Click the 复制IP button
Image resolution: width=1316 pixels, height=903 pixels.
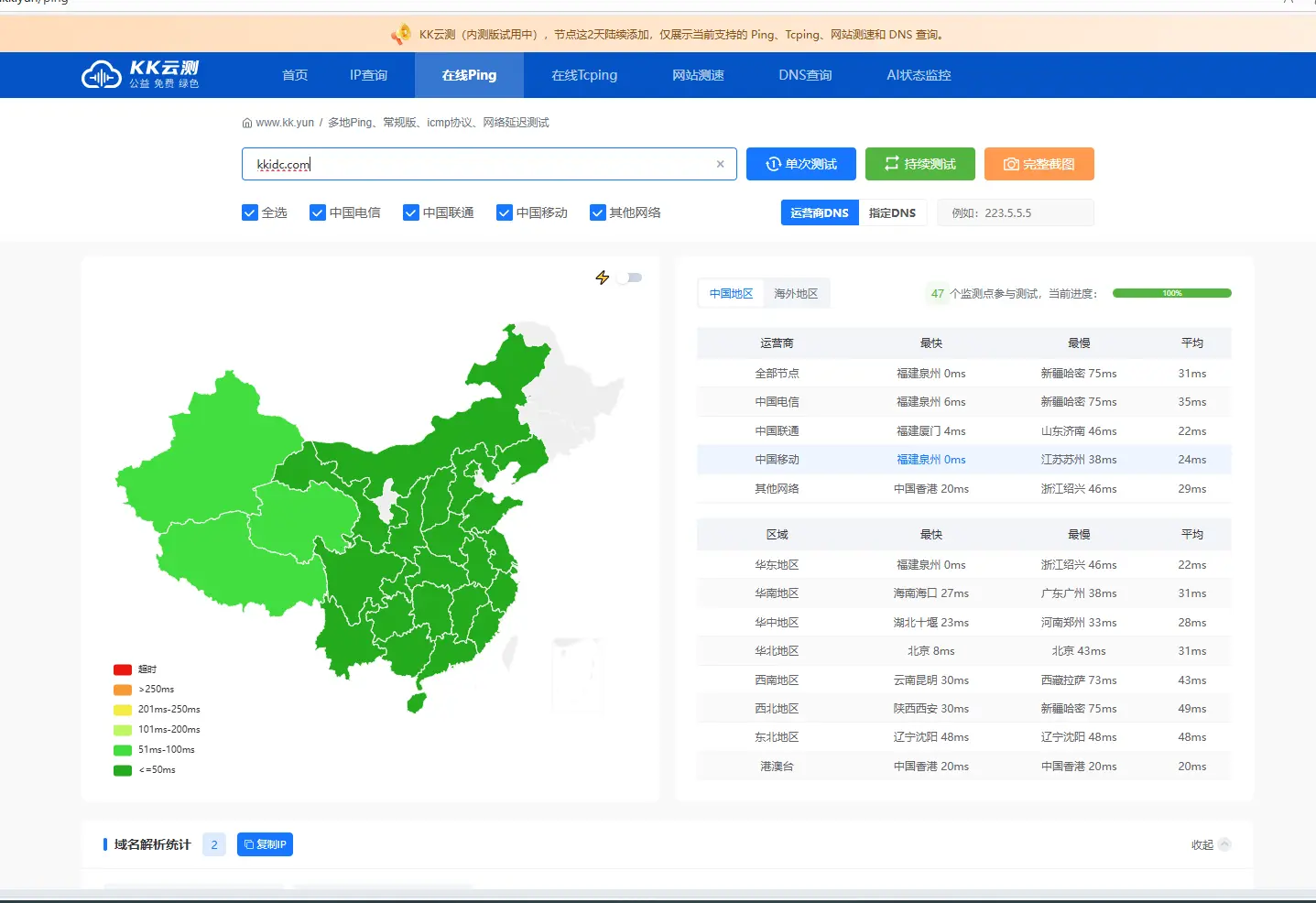(265, 844)
